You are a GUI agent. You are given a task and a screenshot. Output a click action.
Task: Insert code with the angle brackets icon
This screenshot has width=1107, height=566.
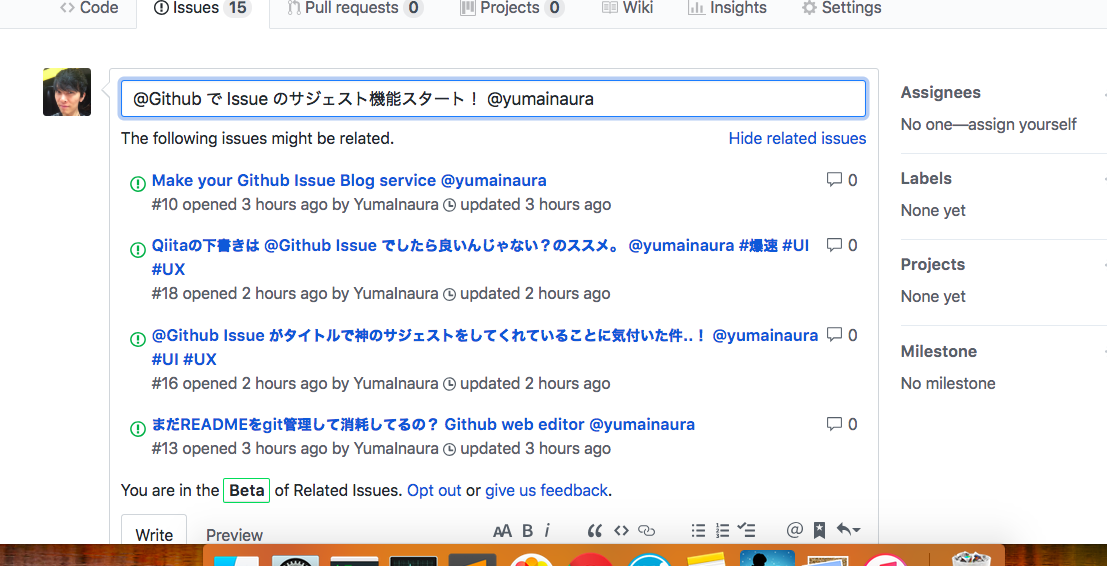pyautogui.click(x=621, y=531)
